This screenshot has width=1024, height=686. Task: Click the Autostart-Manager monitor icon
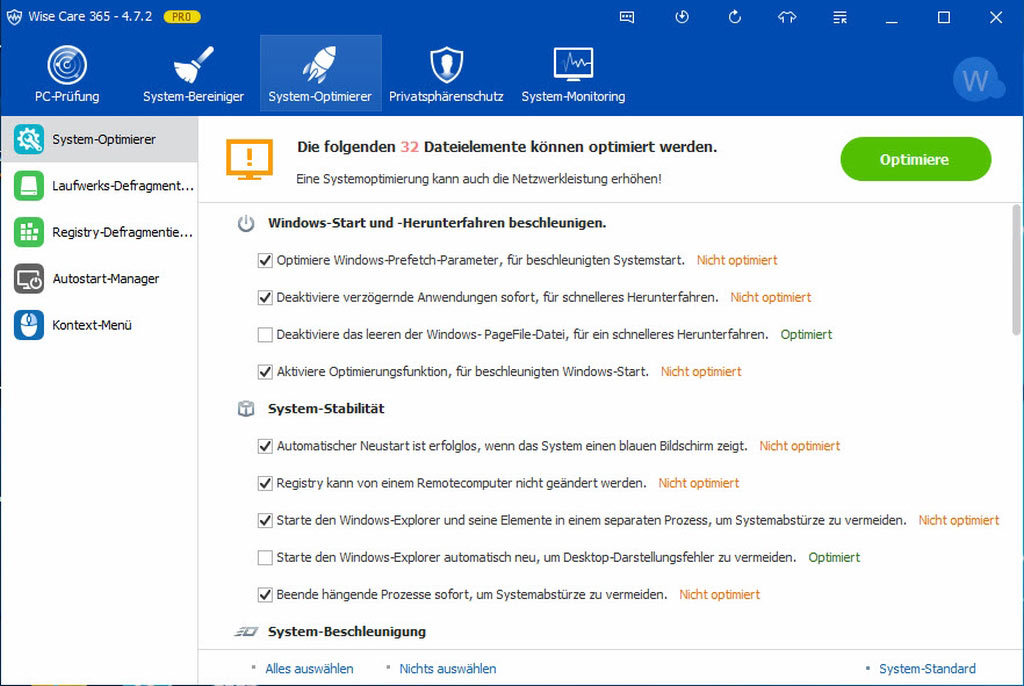(29, 278)
